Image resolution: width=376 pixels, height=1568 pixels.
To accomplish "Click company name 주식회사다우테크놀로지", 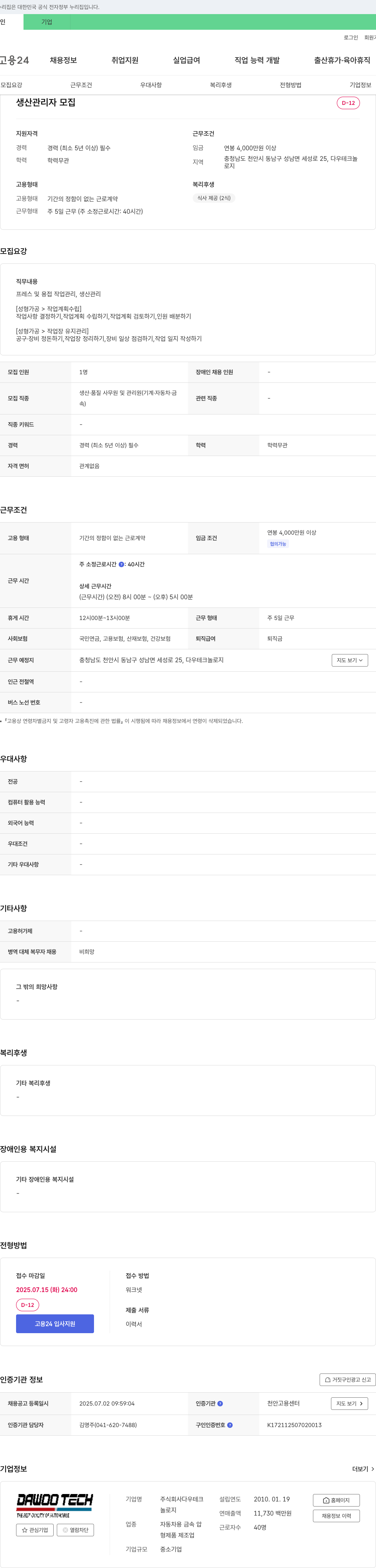I will pos(182,1505).
